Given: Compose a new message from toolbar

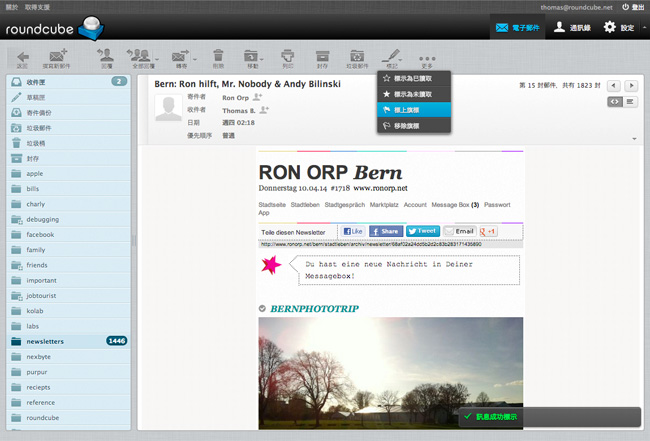Looking at the screenshot, I should coord(57,59).
